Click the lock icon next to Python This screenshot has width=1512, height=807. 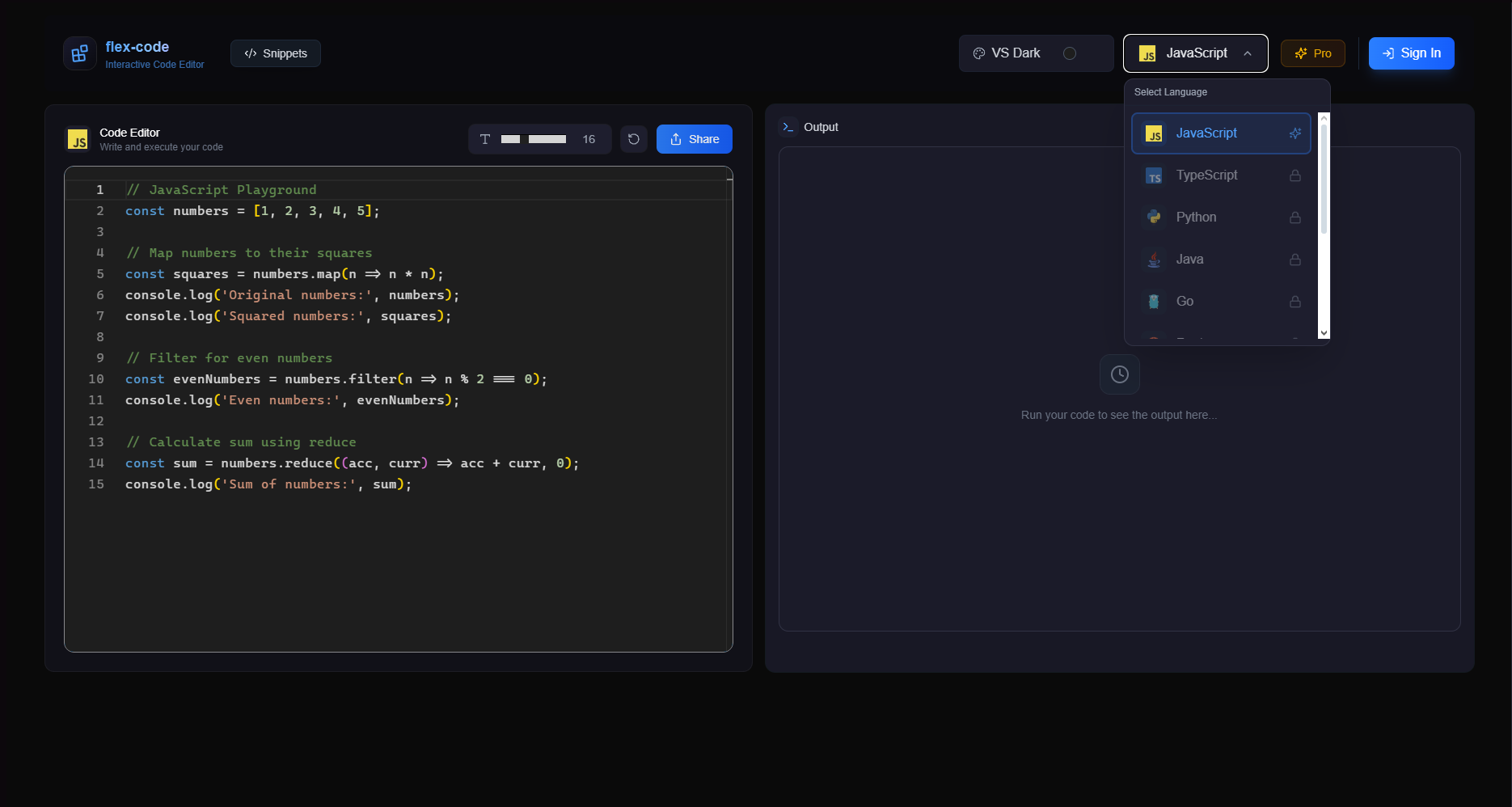pos(1295,218)
